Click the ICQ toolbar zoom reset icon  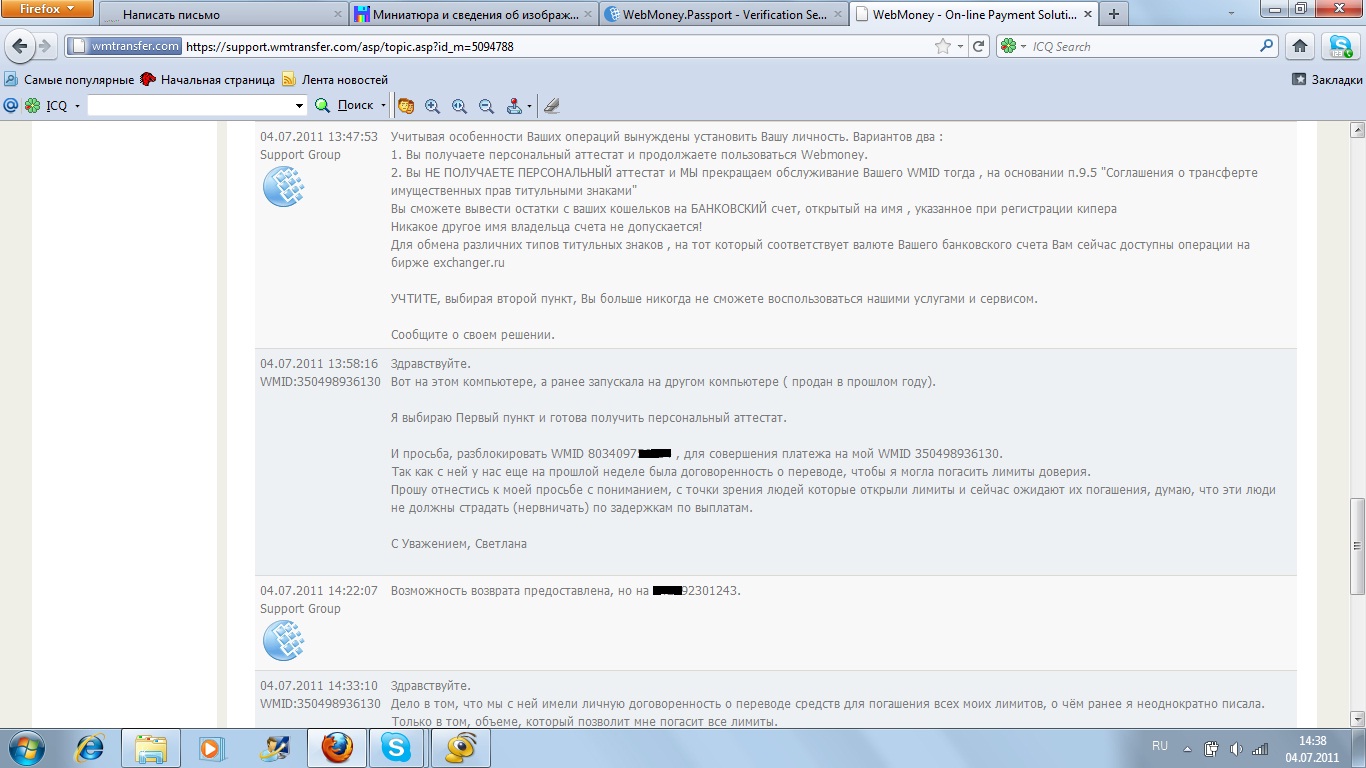460,105
